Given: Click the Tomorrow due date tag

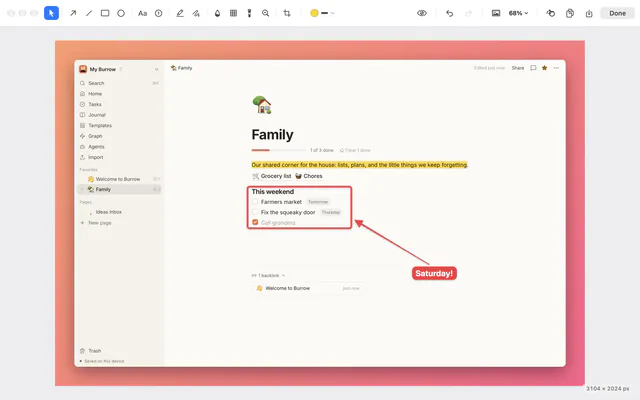Looking at the screenshot, I should [x=318, y=202].
